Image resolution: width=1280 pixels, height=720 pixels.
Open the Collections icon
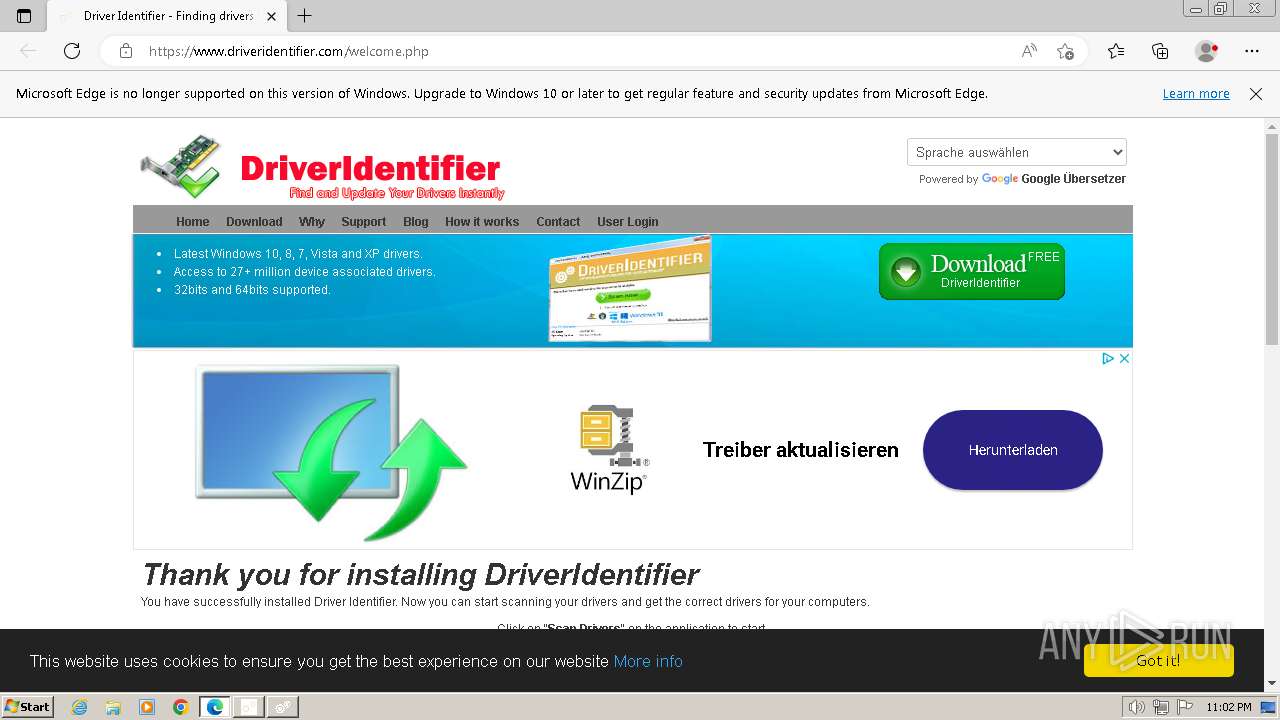tap(1160, 51)
